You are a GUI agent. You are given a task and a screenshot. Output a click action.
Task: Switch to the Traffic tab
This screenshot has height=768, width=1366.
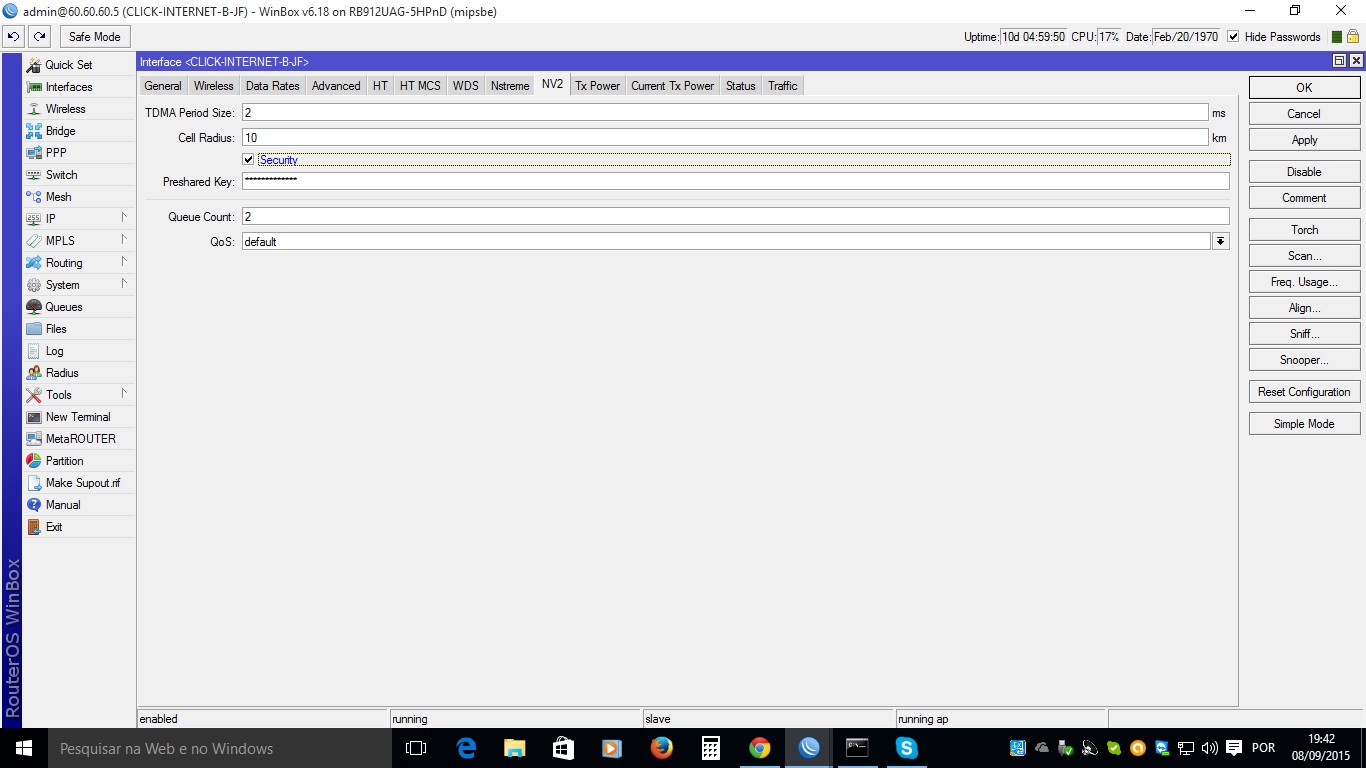(x=783, y=86)
